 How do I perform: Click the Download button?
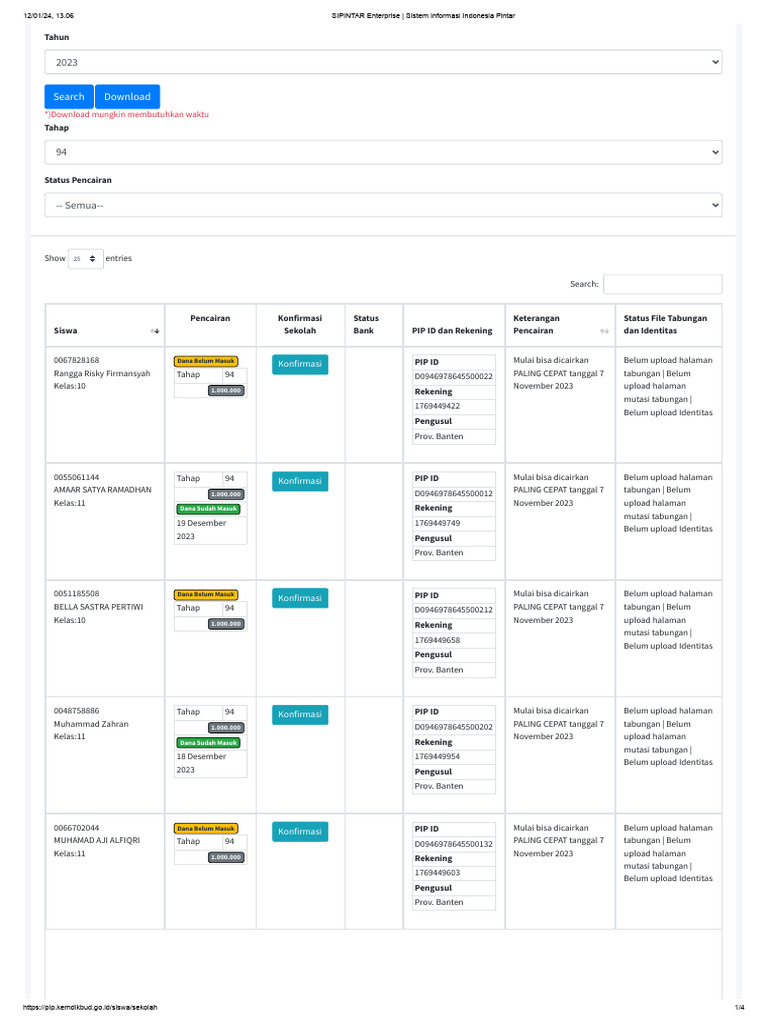coord(127,97)
